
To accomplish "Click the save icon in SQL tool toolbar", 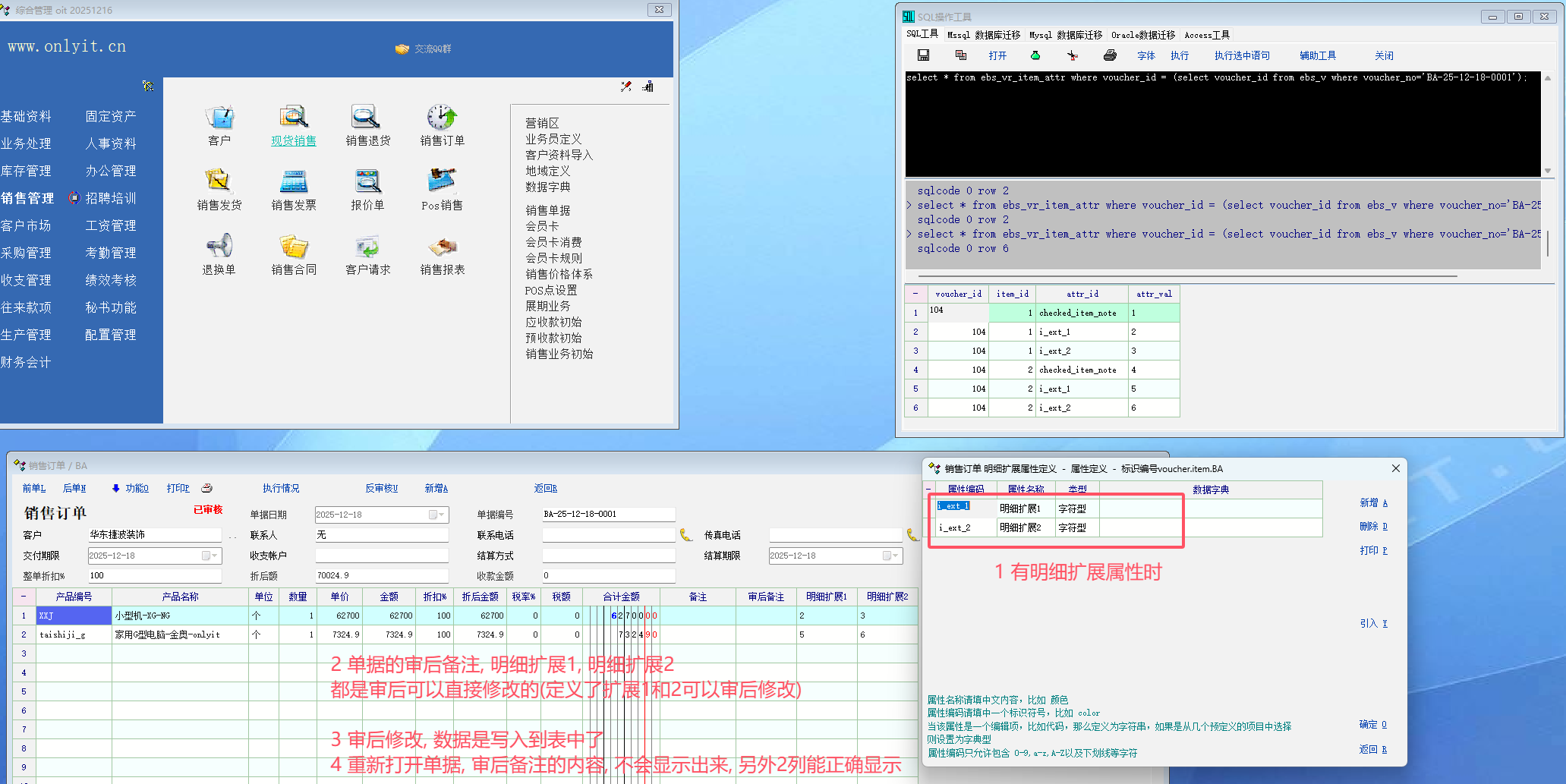I will click(x=923, y=55).
